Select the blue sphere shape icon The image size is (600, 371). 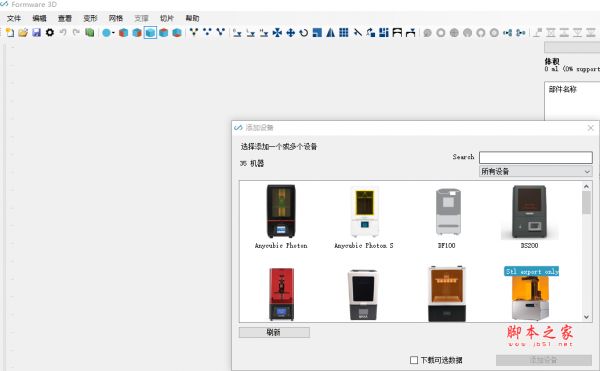[x=106, y=33]
